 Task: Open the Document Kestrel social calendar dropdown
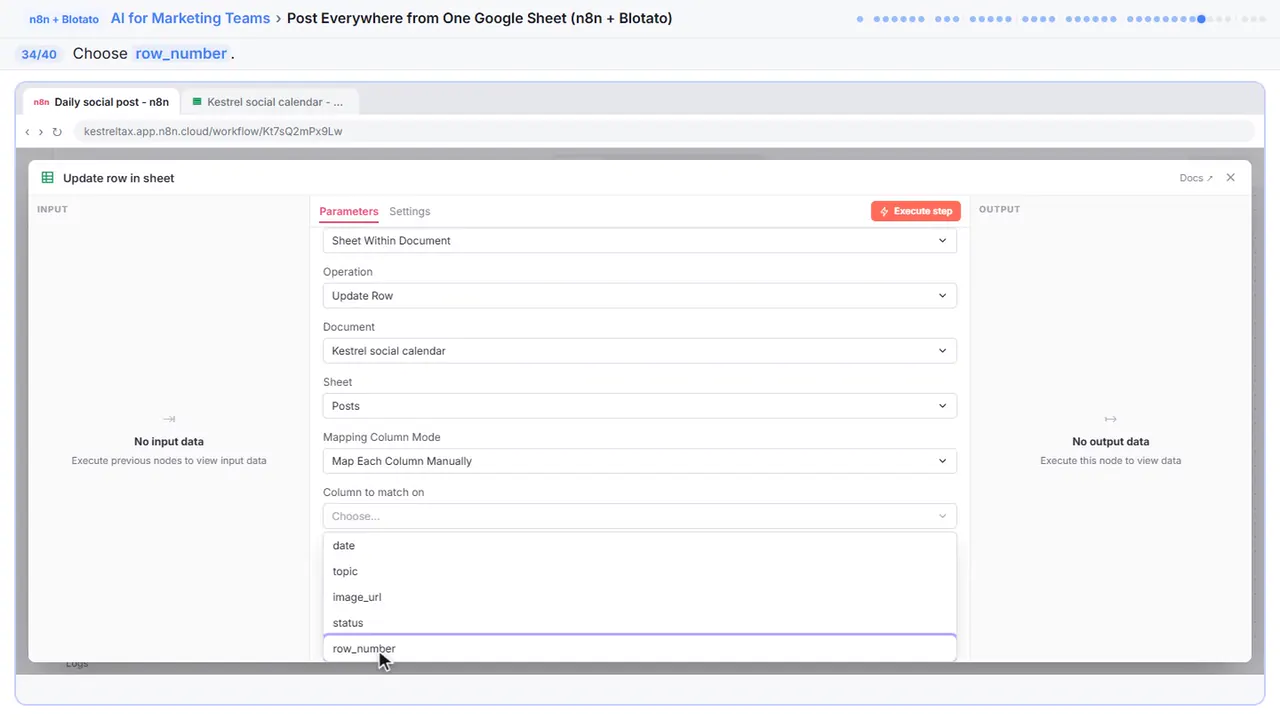[x=640, y=351]
